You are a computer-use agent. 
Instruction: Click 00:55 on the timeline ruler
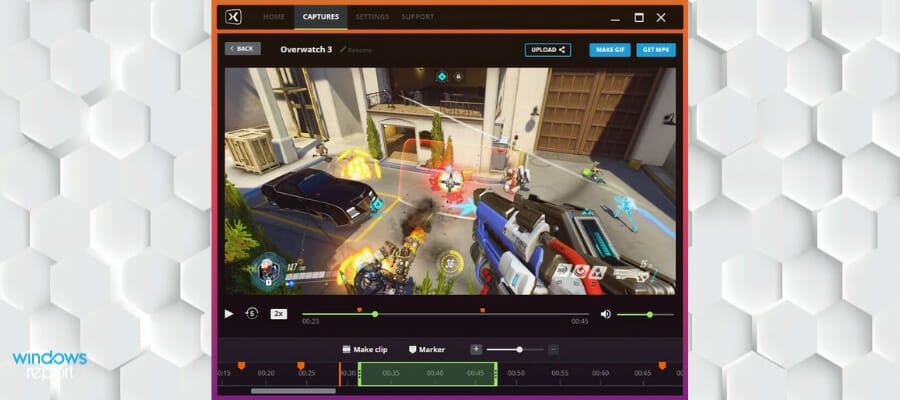pyautogui.click(x=560, y=373)
